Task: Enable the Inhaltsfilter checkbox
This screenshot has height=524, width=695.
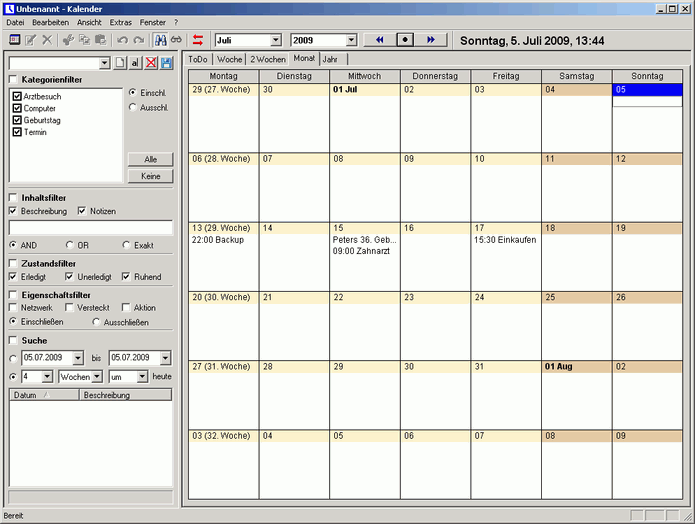Action: click(13, 197)
